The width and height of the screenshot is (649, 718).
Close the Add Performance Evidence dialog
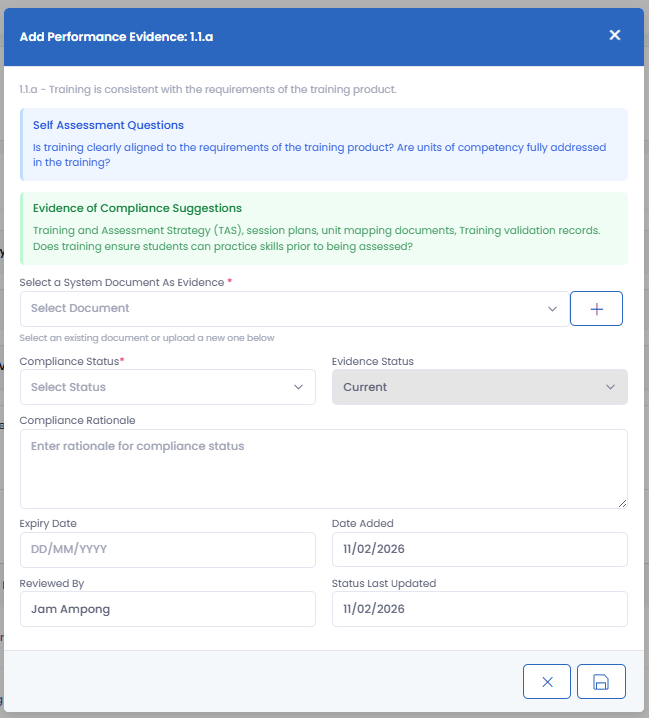pyautogui.click(x=615, y=36)
